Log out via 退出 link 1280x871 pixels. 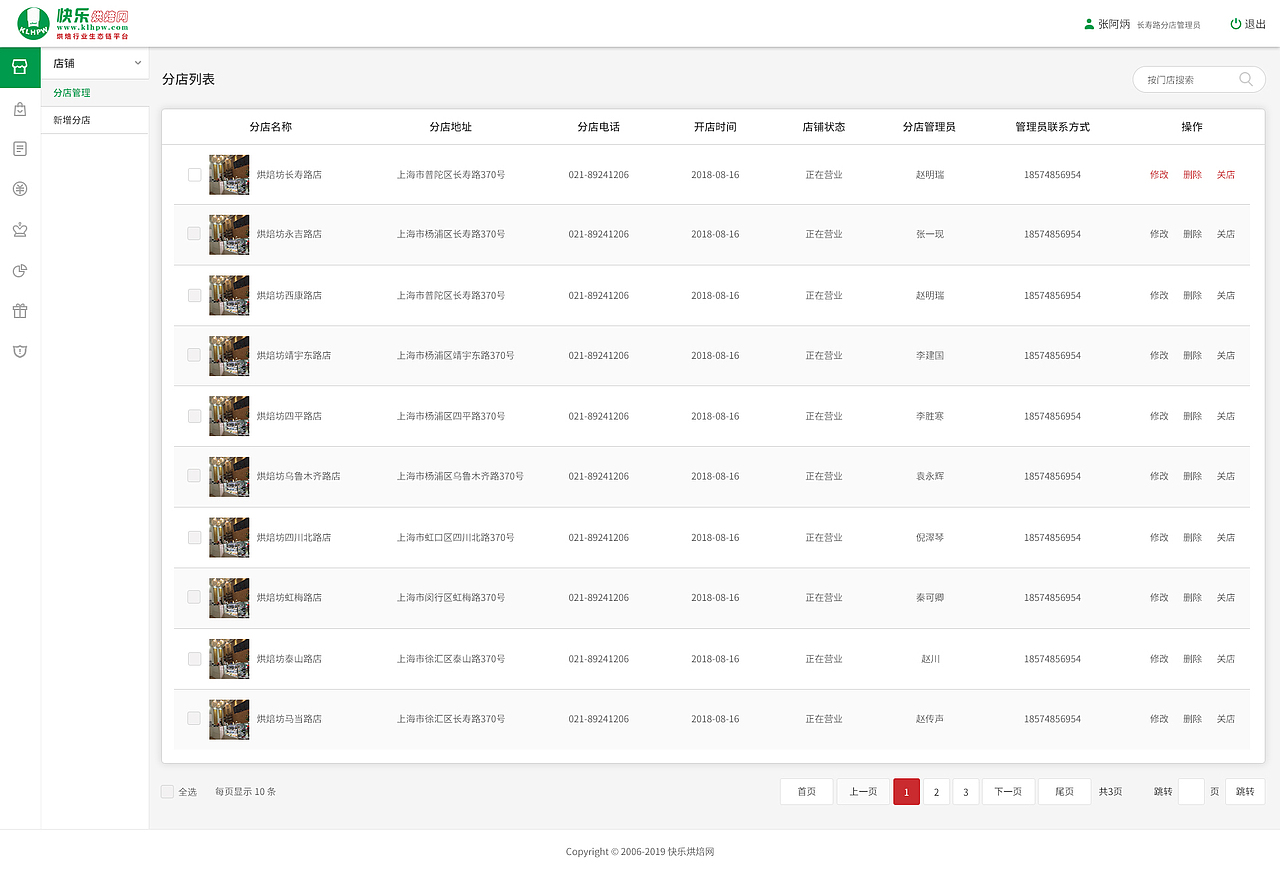(1255, 24)
